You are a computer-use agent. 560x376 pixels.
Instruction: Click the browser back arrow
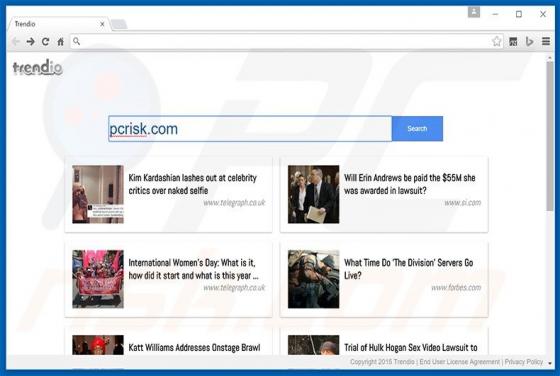16,42
